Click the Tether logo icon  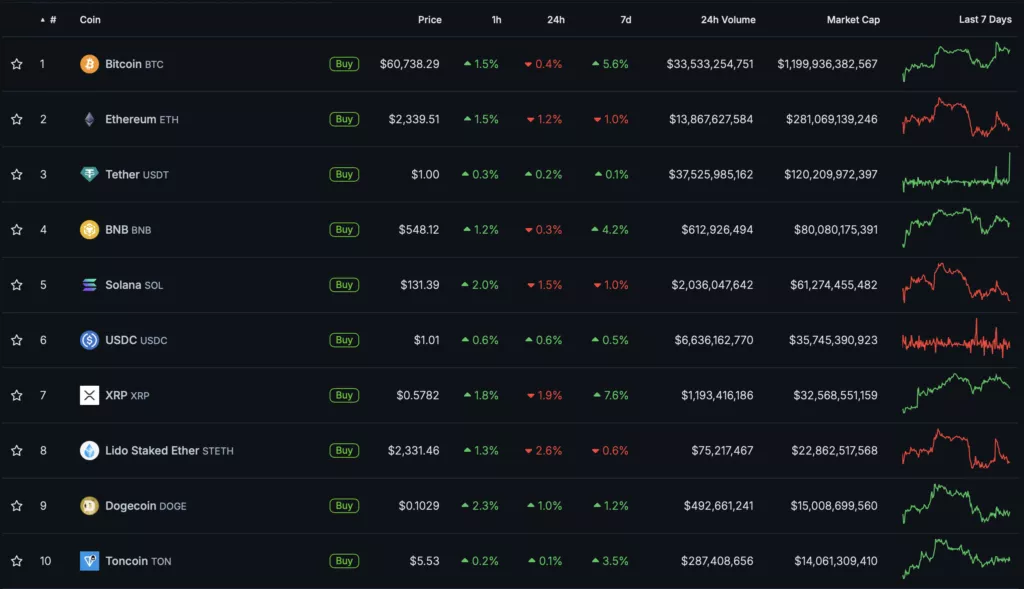coord(89,174)
